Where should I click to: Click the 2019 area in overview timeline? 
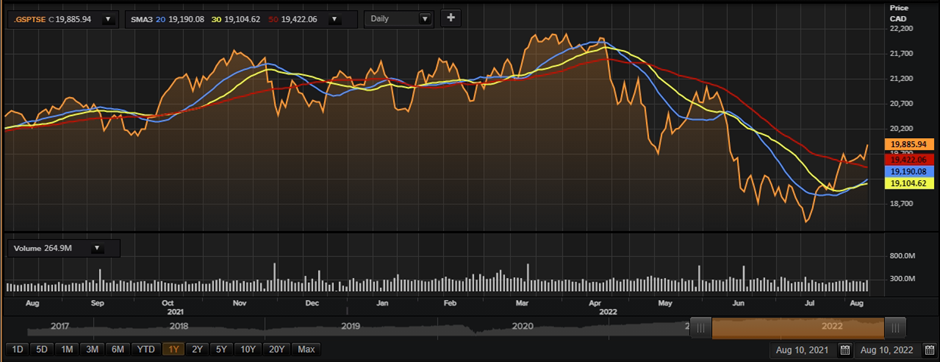[x=350, y=327]
